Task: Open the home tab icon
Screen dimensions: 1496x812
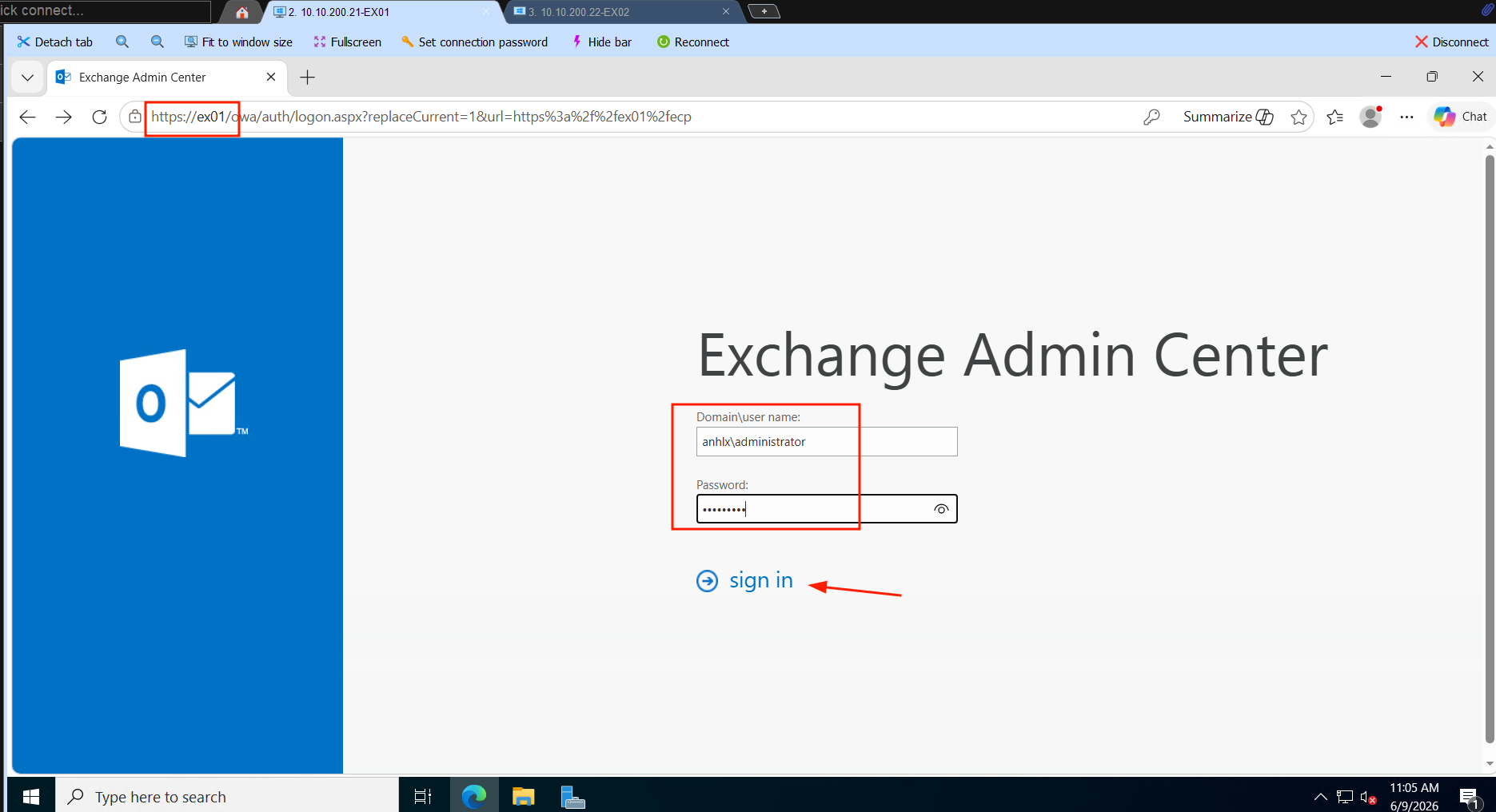Action: coord(241,12)
